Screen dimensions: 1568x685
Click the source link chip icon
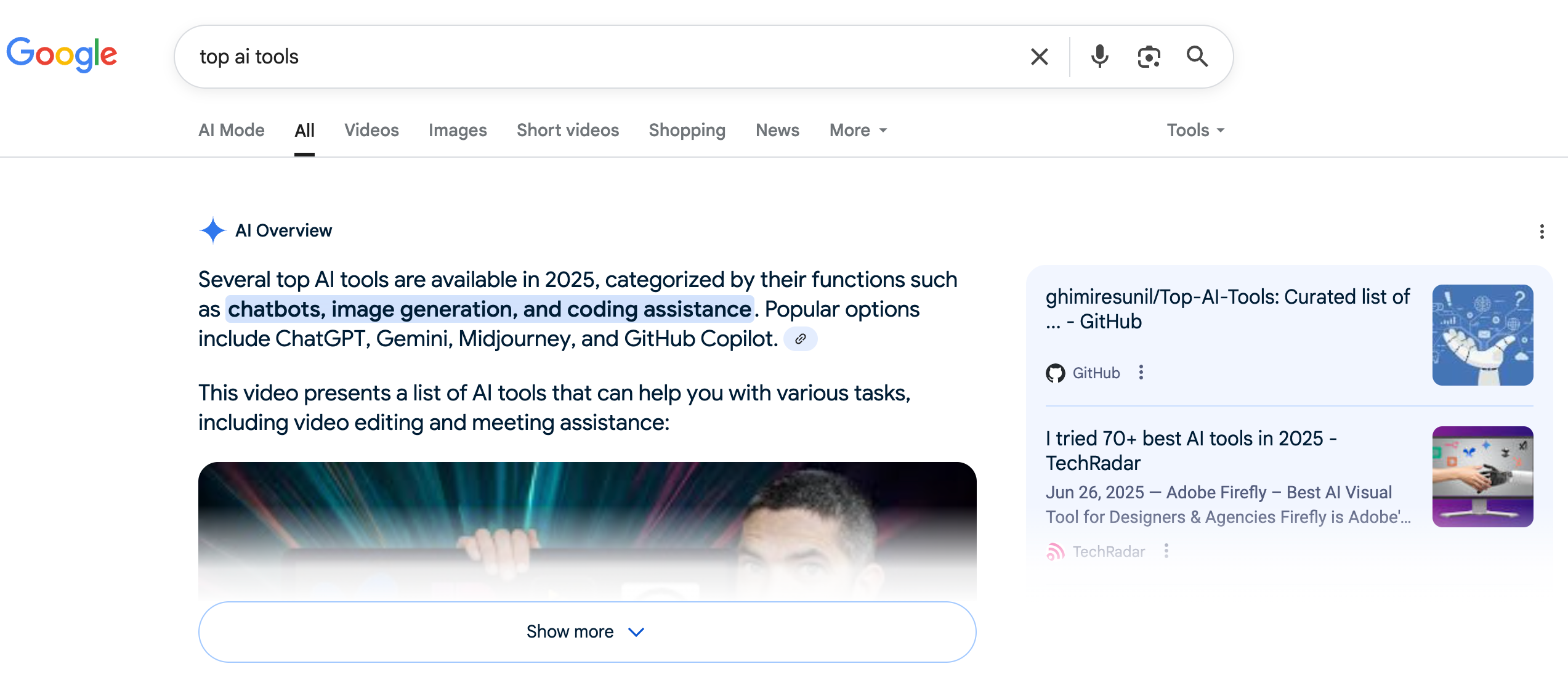coord(800,339)
